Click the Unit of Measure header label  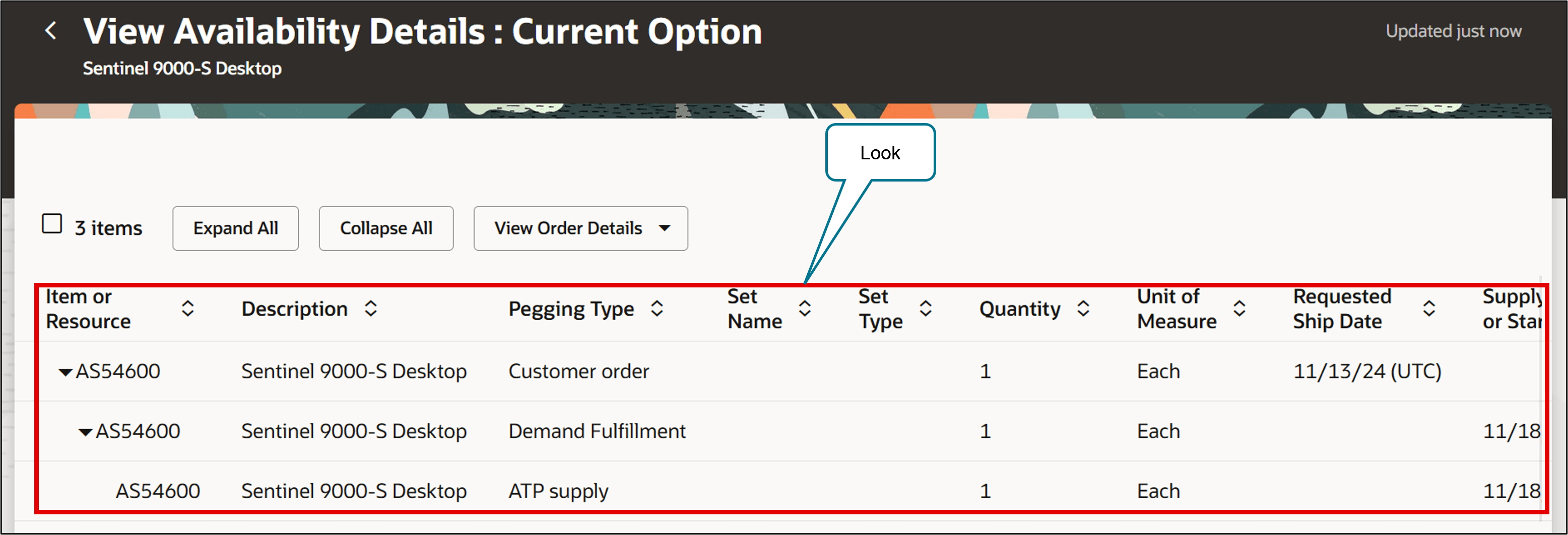[1177, 308]
